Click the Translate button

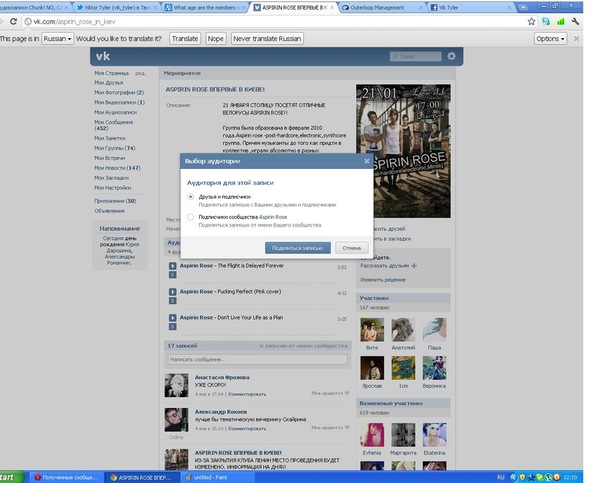pyautogui.click(x=185, y=39)
